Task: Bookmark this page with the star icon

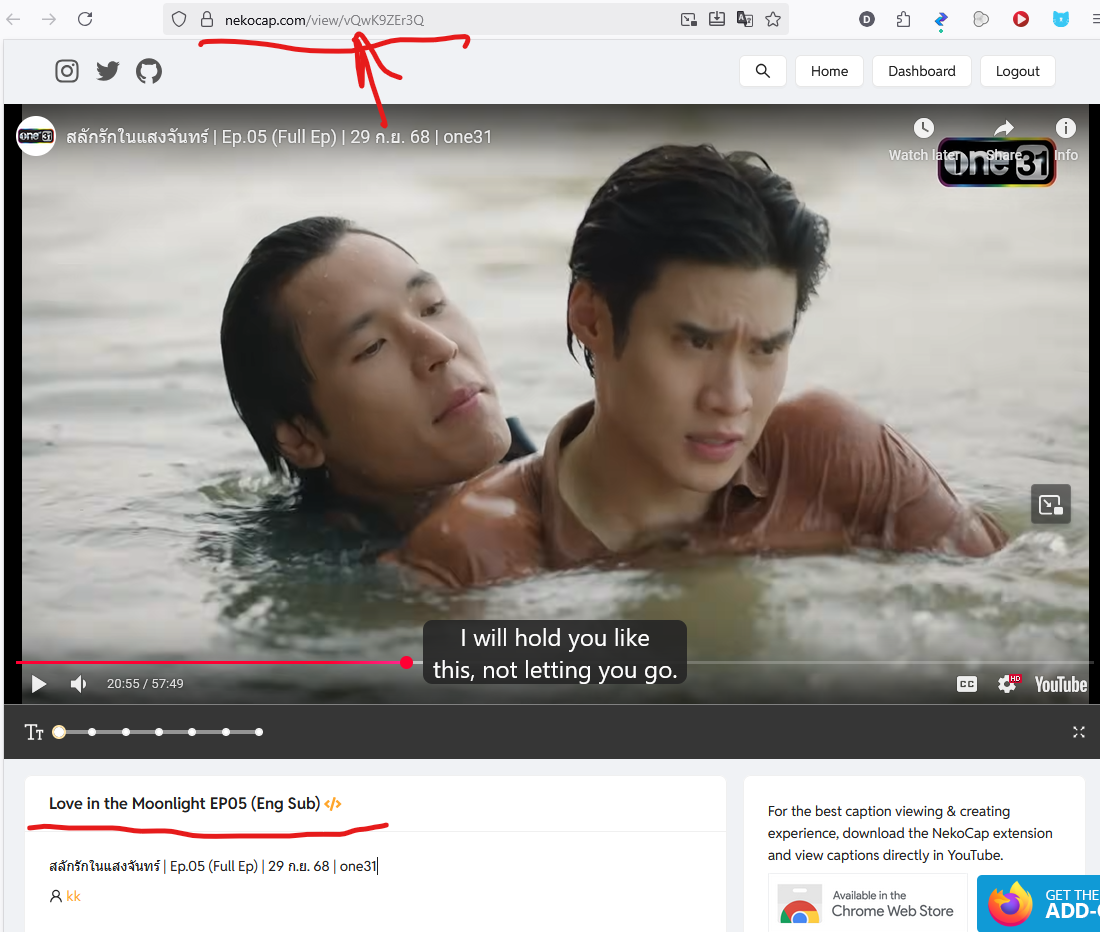Action: (x=773, y=19)
